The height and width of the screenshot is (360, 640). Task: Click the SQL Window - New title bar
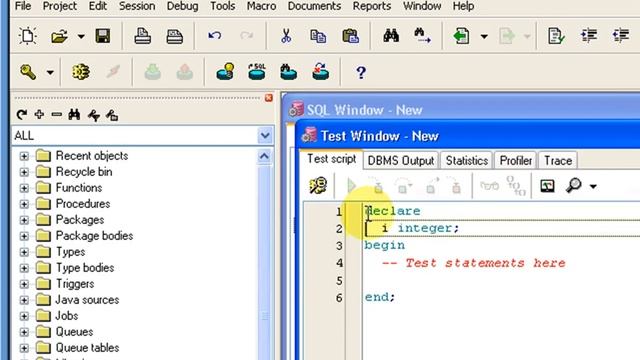[x=461, y=110]
